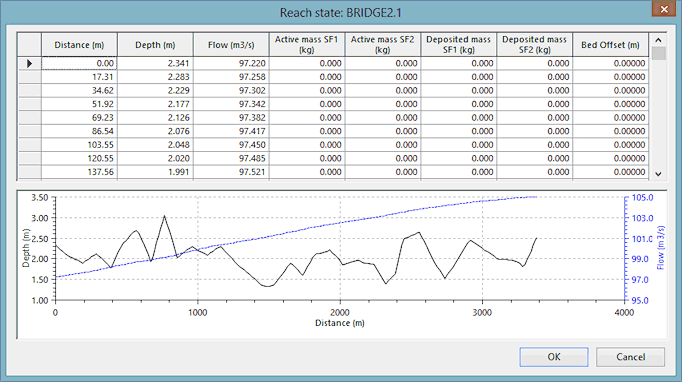Select the row header of the 17.31 row
The height and width of the screenshot is (382, 682).
point(30,77)
